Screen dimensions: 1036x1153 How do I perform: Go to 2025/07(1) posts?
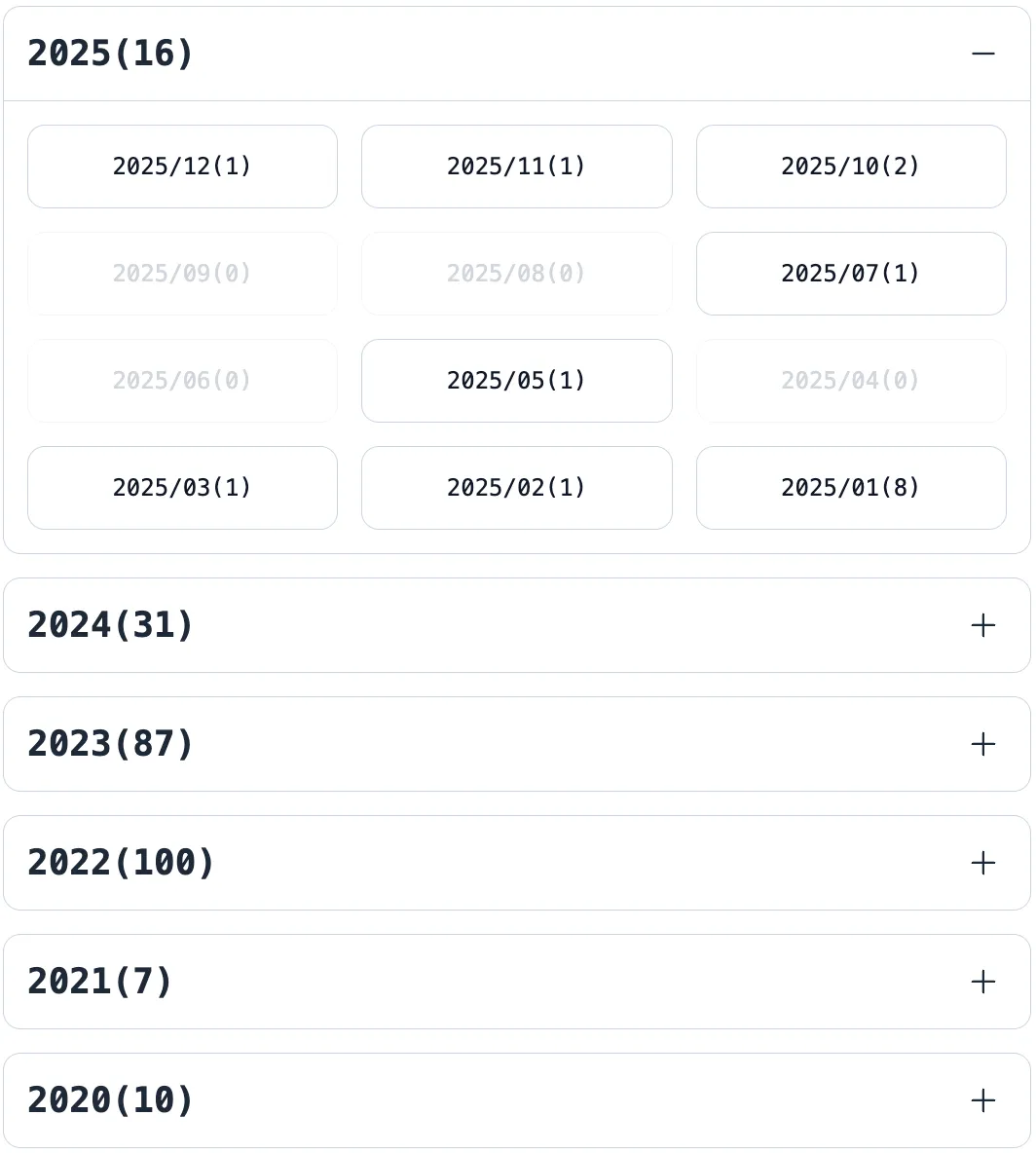[850, 274]
